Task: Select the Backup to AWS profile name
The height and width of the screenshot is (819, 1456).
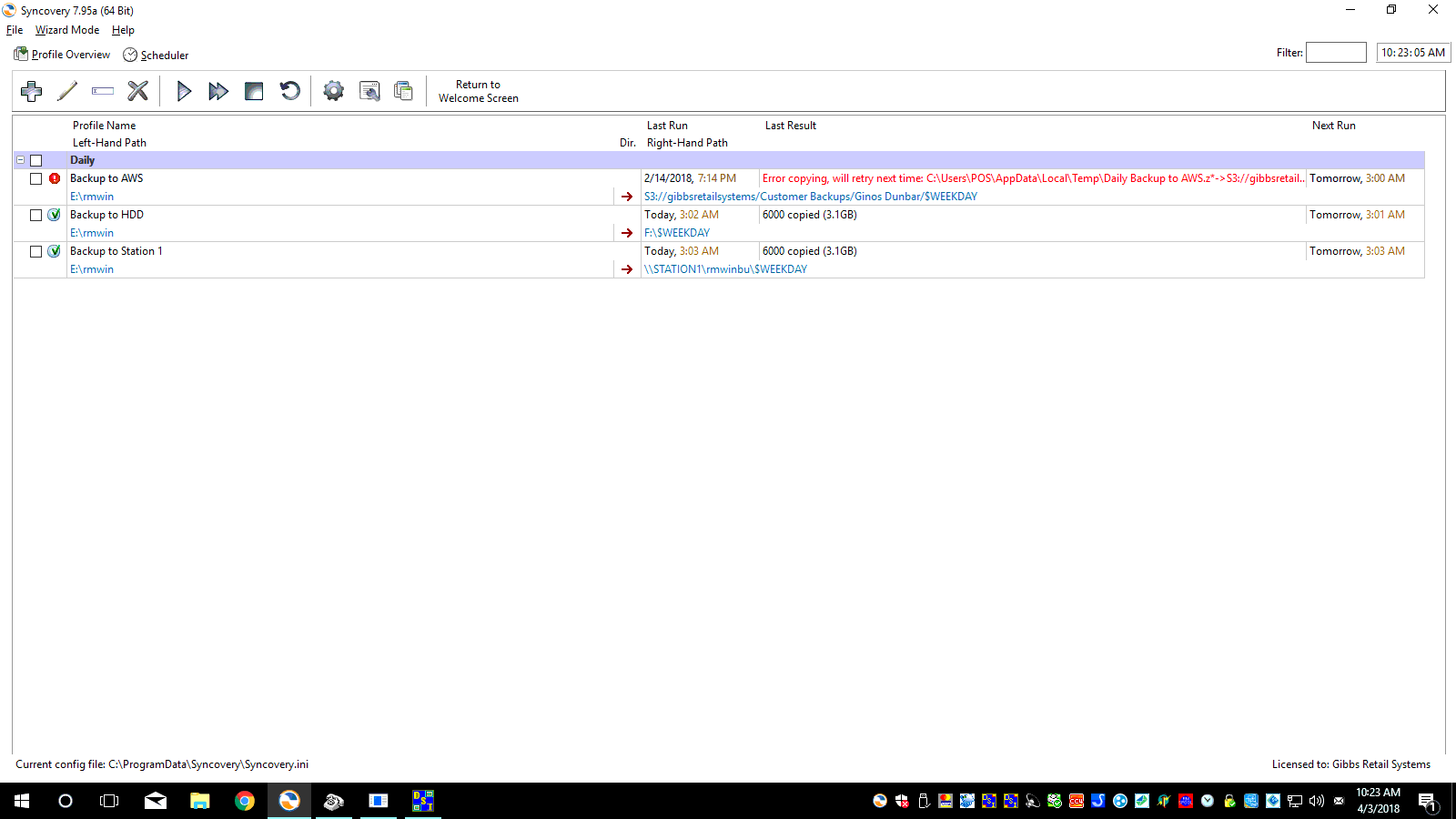Action: pos(106,178)
